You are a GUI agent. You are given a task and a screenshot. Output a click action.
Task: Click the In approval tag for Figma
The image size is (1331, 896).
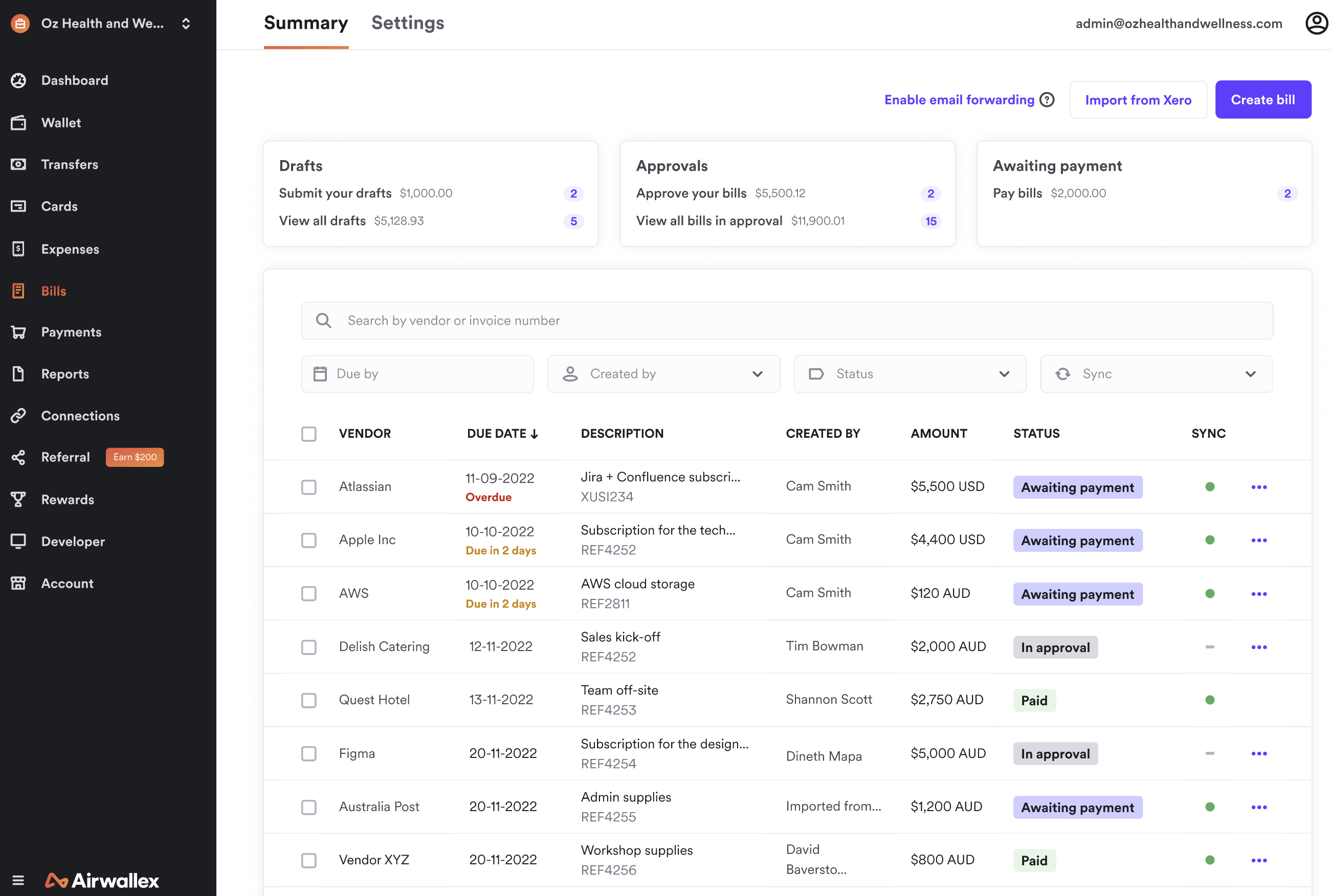click(x=1055, y=754)
